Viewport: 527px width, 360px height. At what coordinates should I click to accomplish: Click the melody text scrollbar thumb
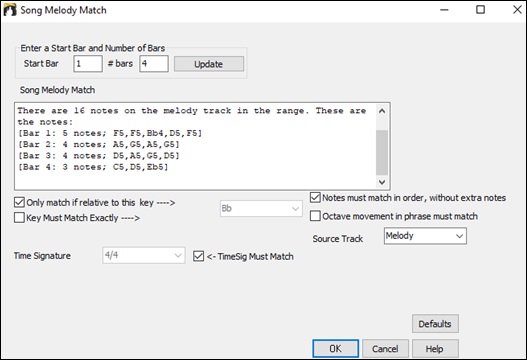(x=382, y=153)
